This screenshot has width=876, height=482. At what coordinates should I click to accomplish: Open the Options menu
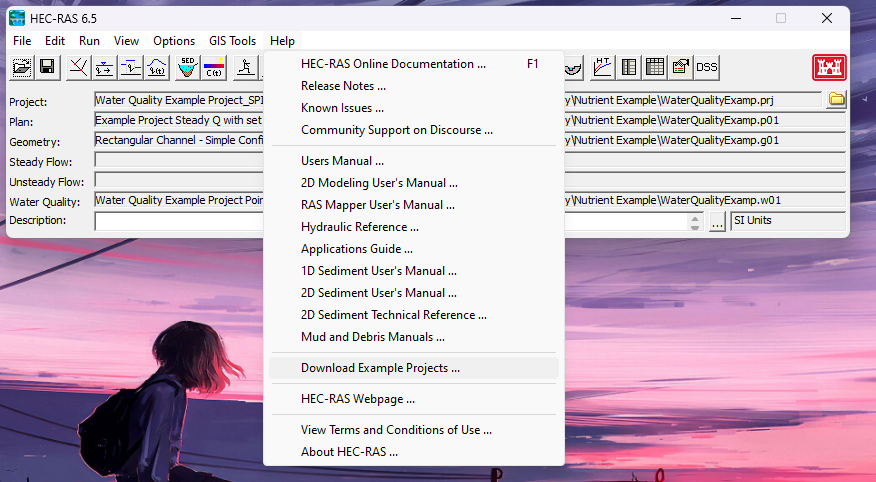pos(174,41)
